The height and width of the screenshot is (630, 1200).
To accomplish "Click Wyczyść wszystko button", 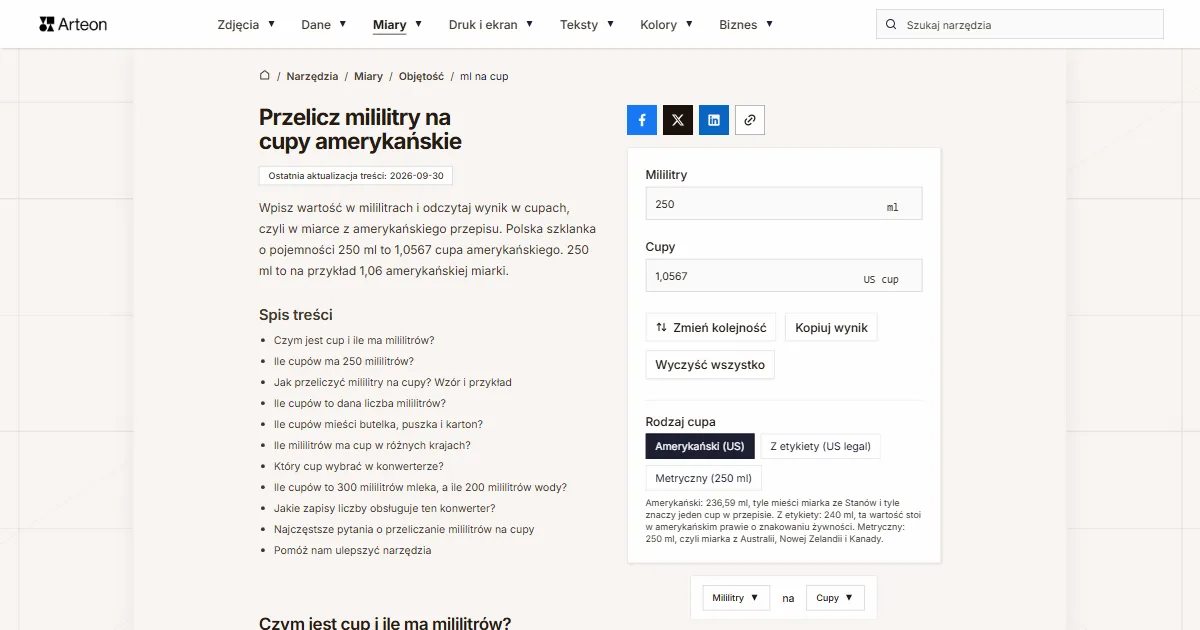I will (710, 365).
